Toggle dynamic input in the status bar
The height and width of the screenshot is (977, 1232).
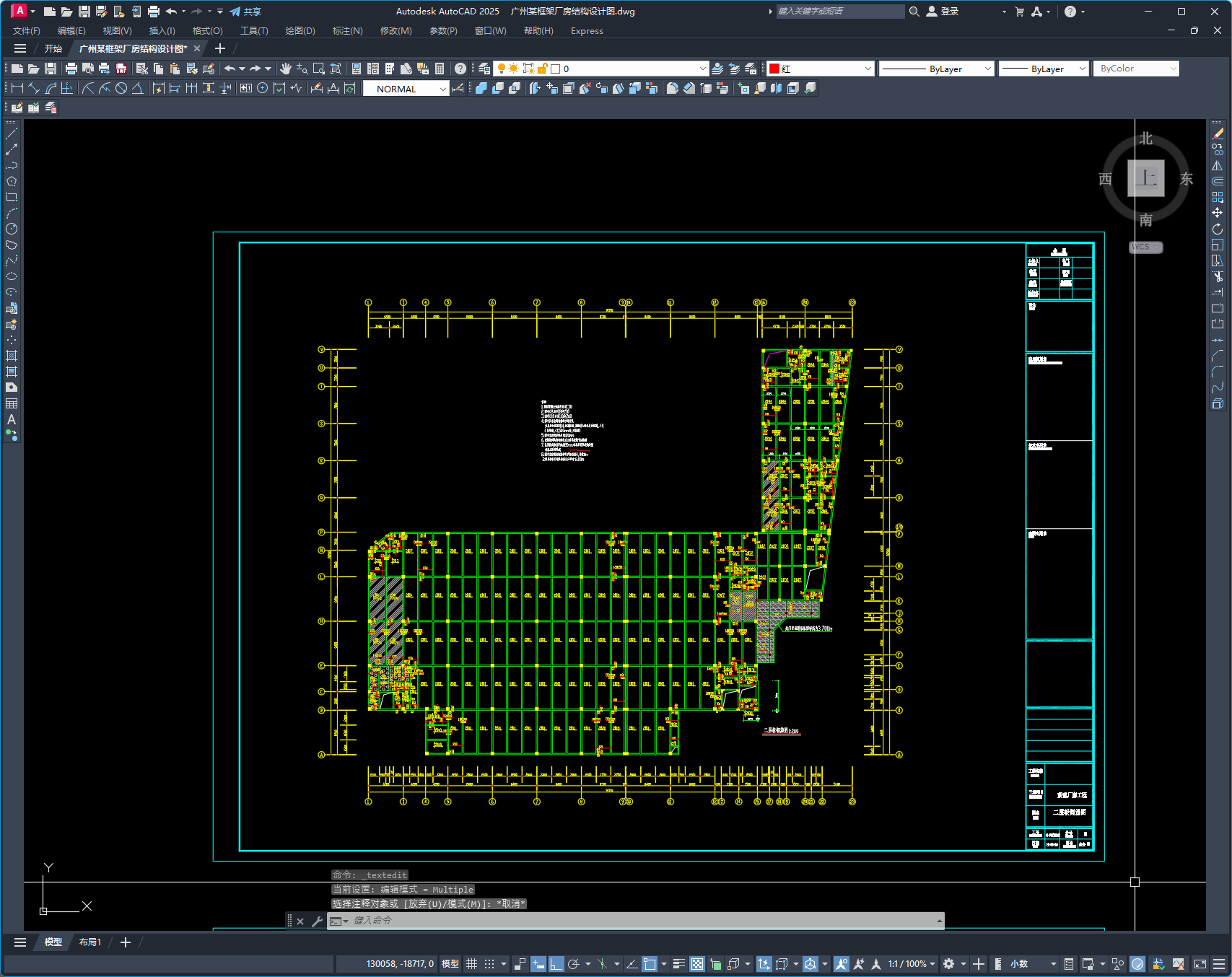click(538, 964)
